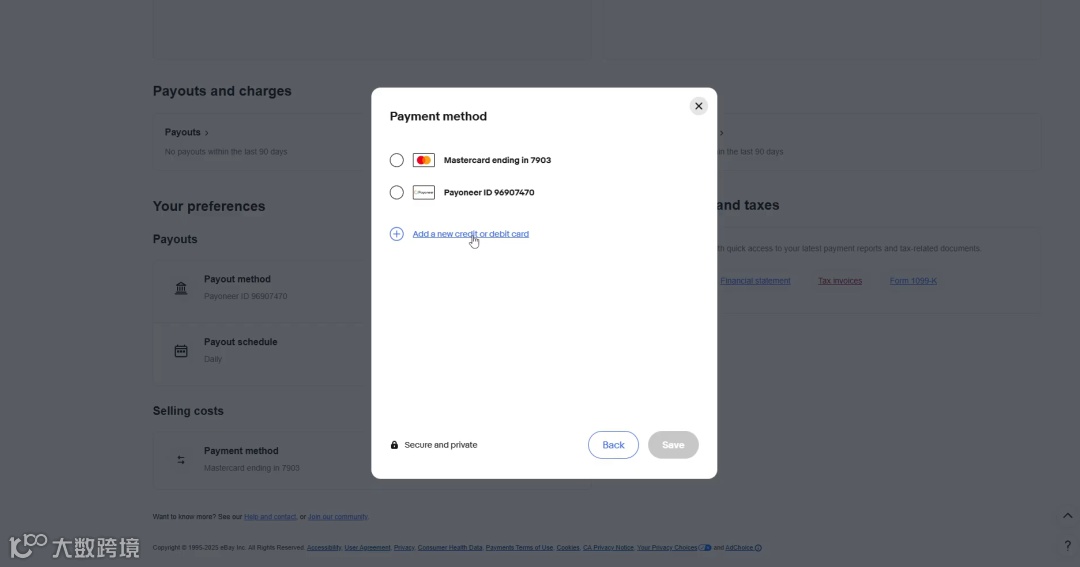Select the Mastercard ending in 7903 radio button

pyautogui.click(x=397, y=160)
